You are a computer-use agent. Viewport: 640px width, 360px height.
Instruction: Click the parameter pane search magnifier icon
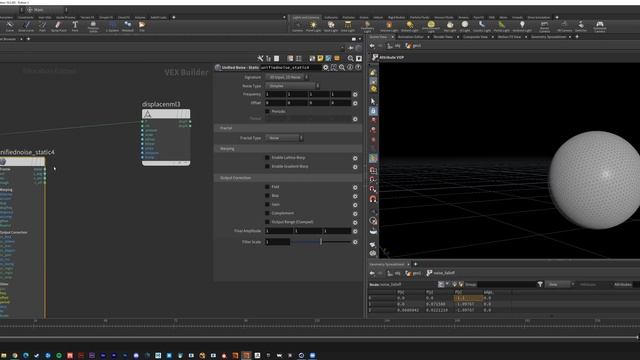tap(342, 67)
